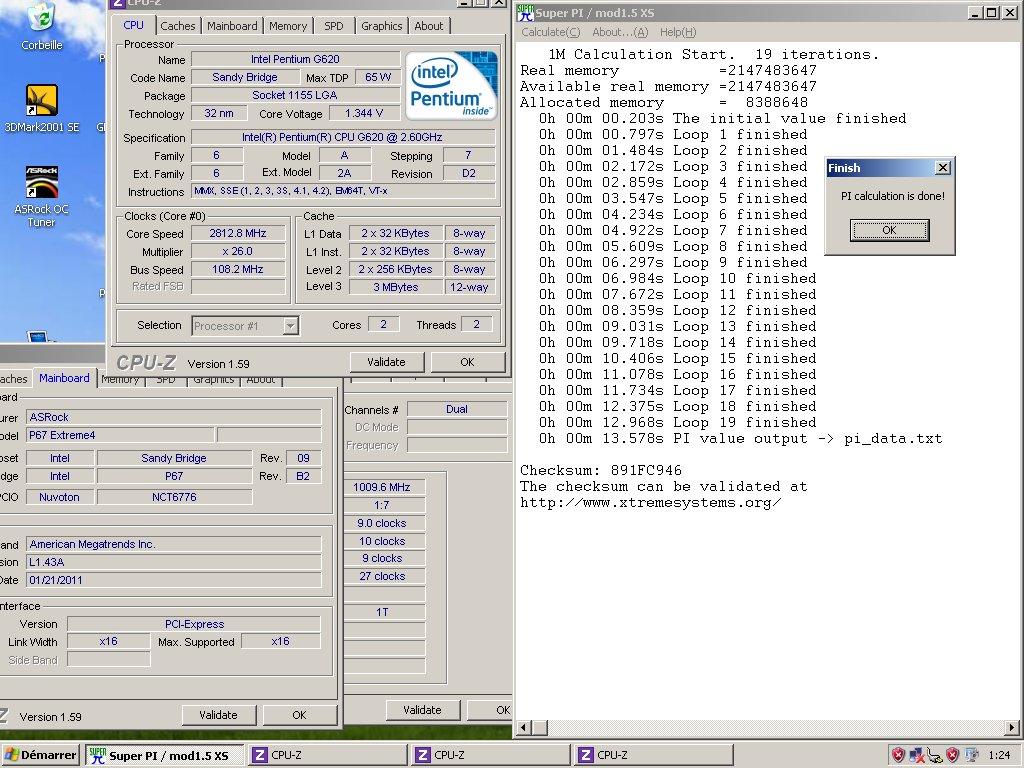Image resolution: width=1024 pixels, height=768 pixels.
Task: Click the Nuvoton LPCIO field
Action: (59, 497)
